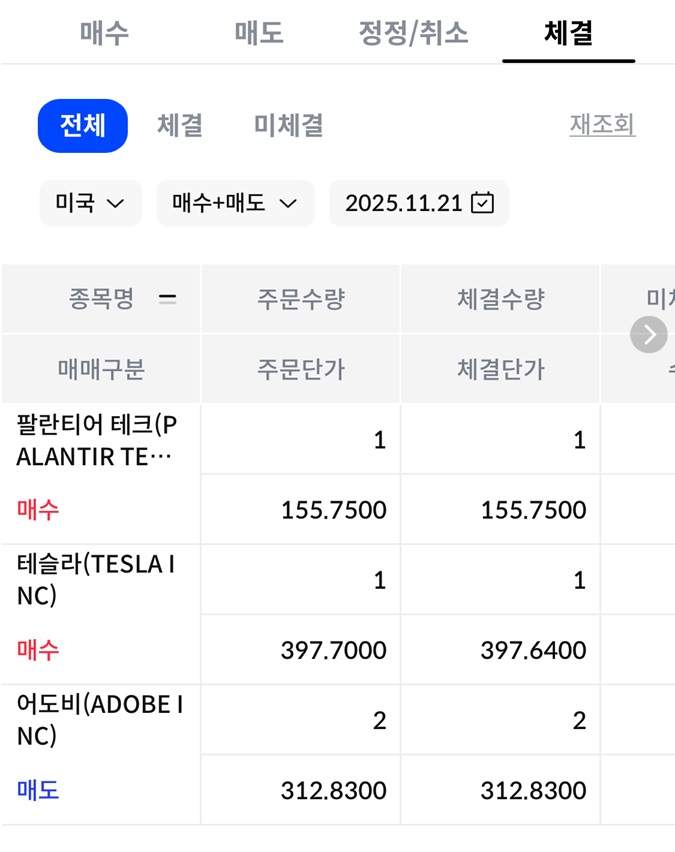Show only 체결 filled orders

[x=180, y=126]
